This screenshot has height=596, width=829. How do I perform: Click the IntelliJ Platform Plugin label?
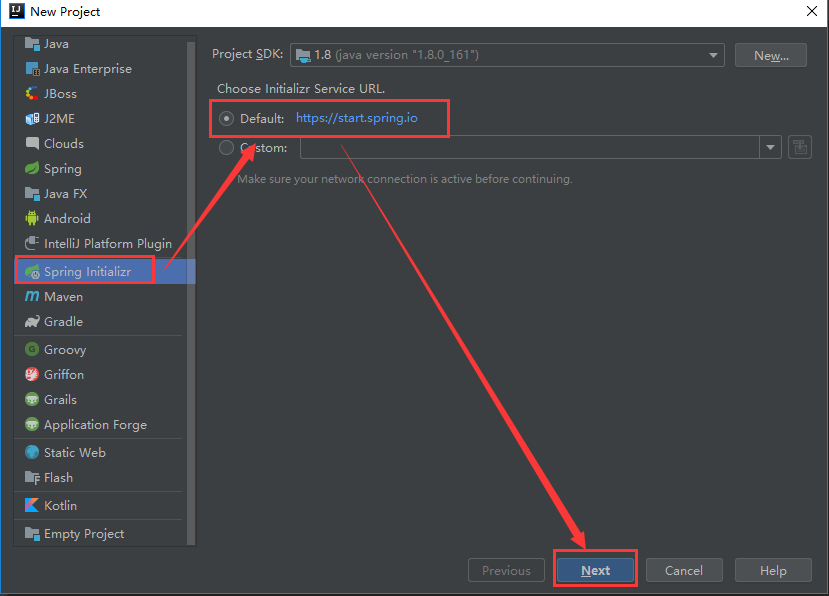(108, 243)
